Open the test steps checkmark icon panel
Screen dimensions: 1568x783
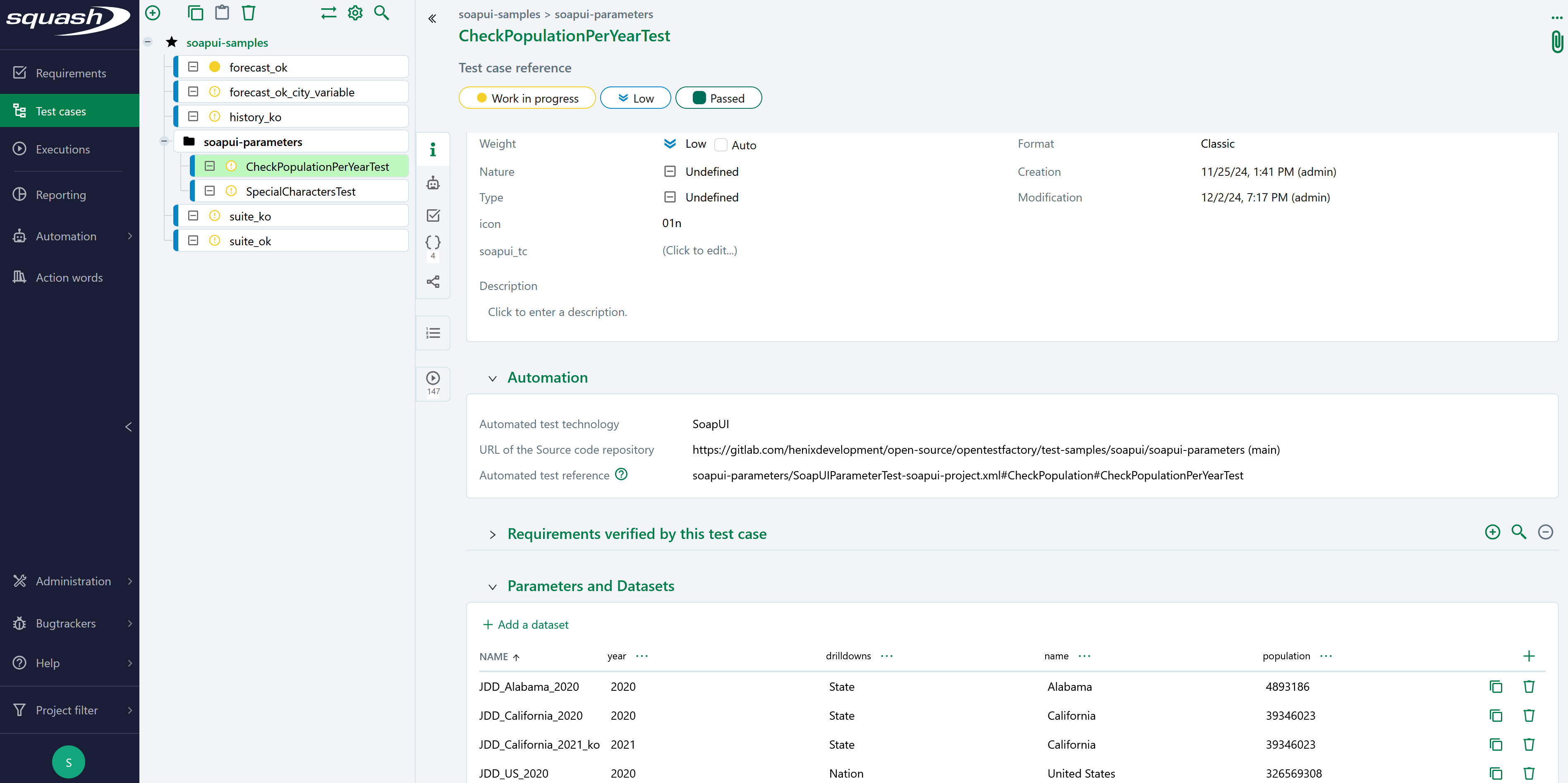coord(433,215)
